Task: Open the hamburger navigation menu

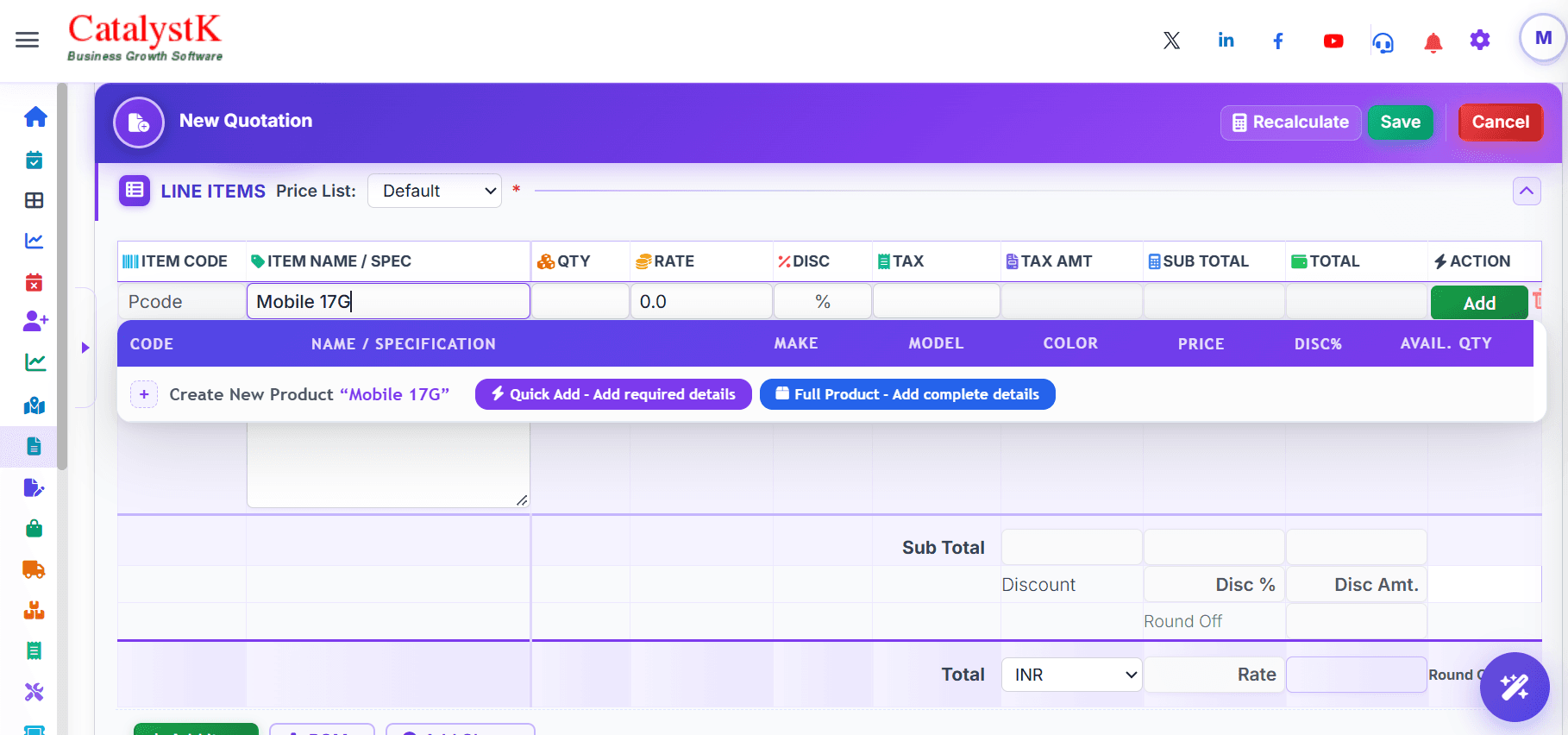Action: (28, 40)
